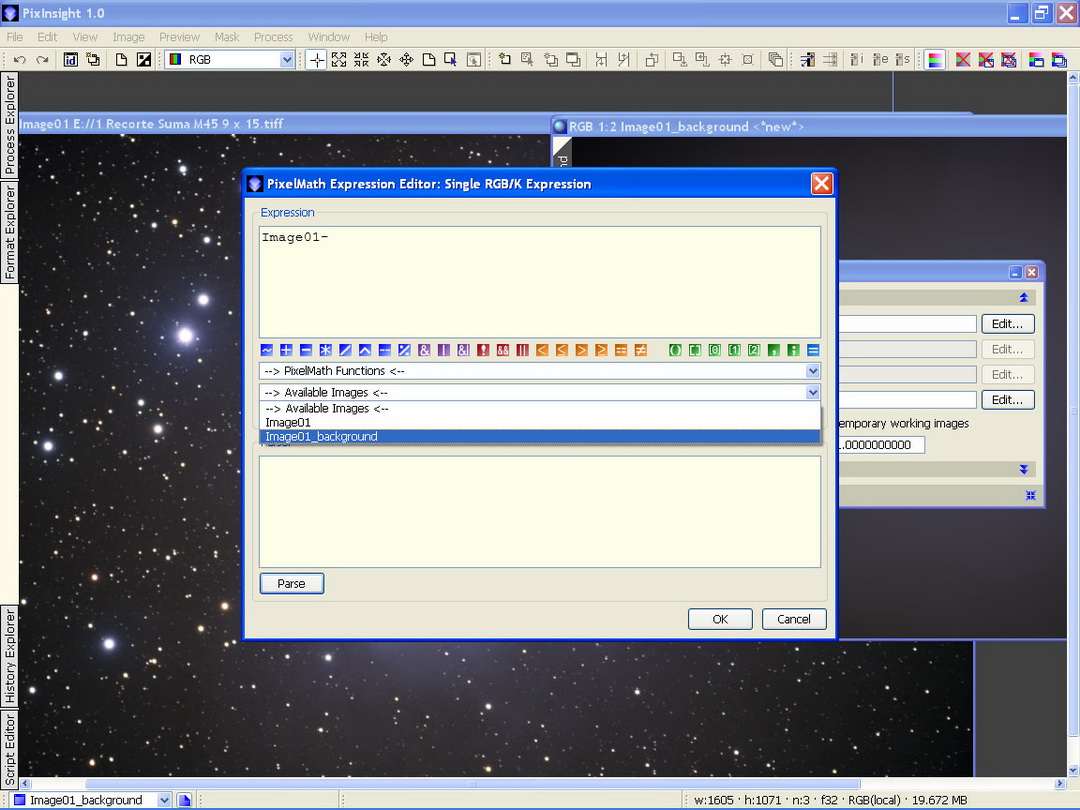Click the last enabled Edit... button in PixelMath window
This screenshot has height=810, width=1080.
coord(1008,399)
